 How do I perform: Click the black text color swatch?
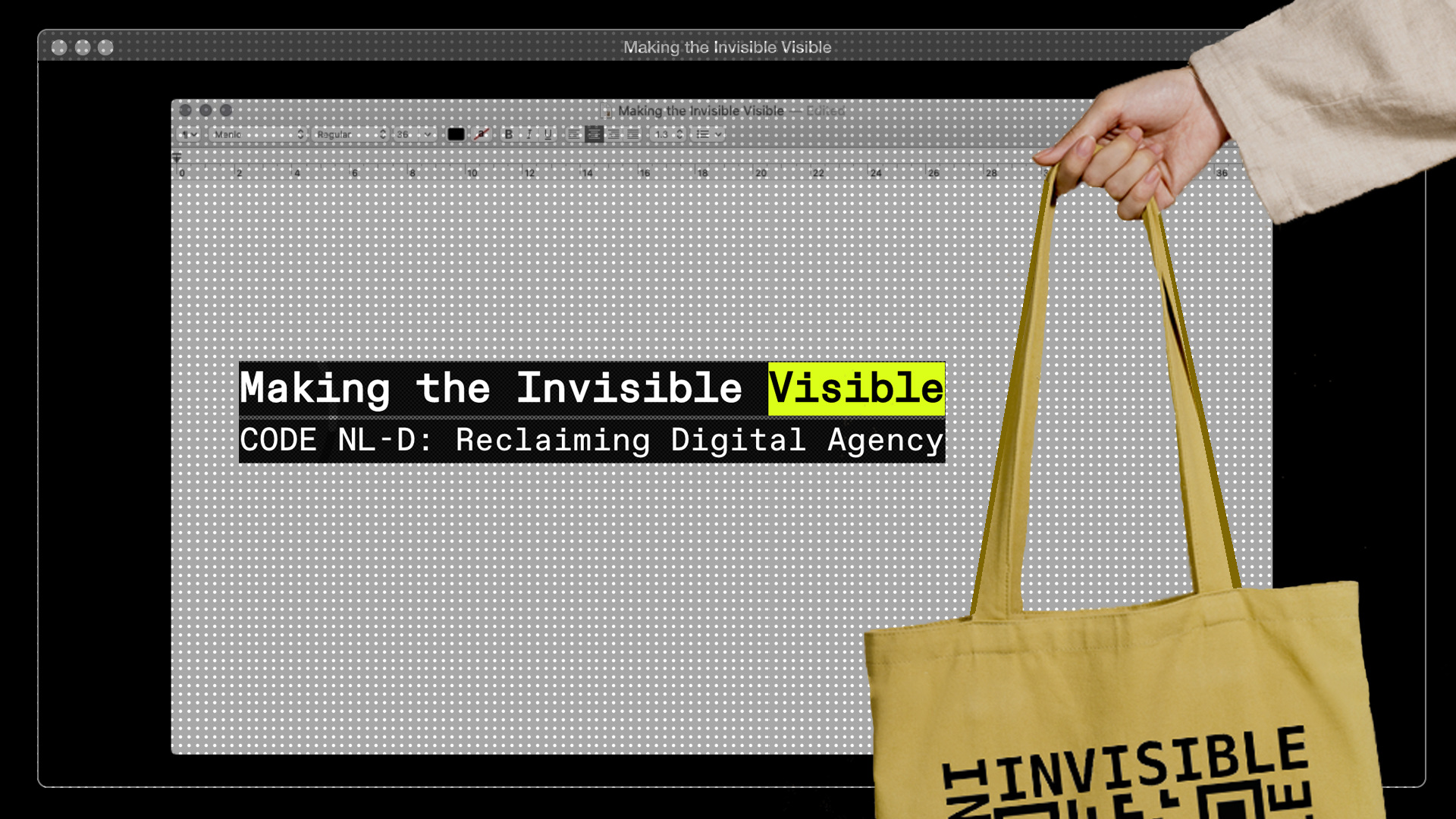pyautogui.click(x=456, y=134)
